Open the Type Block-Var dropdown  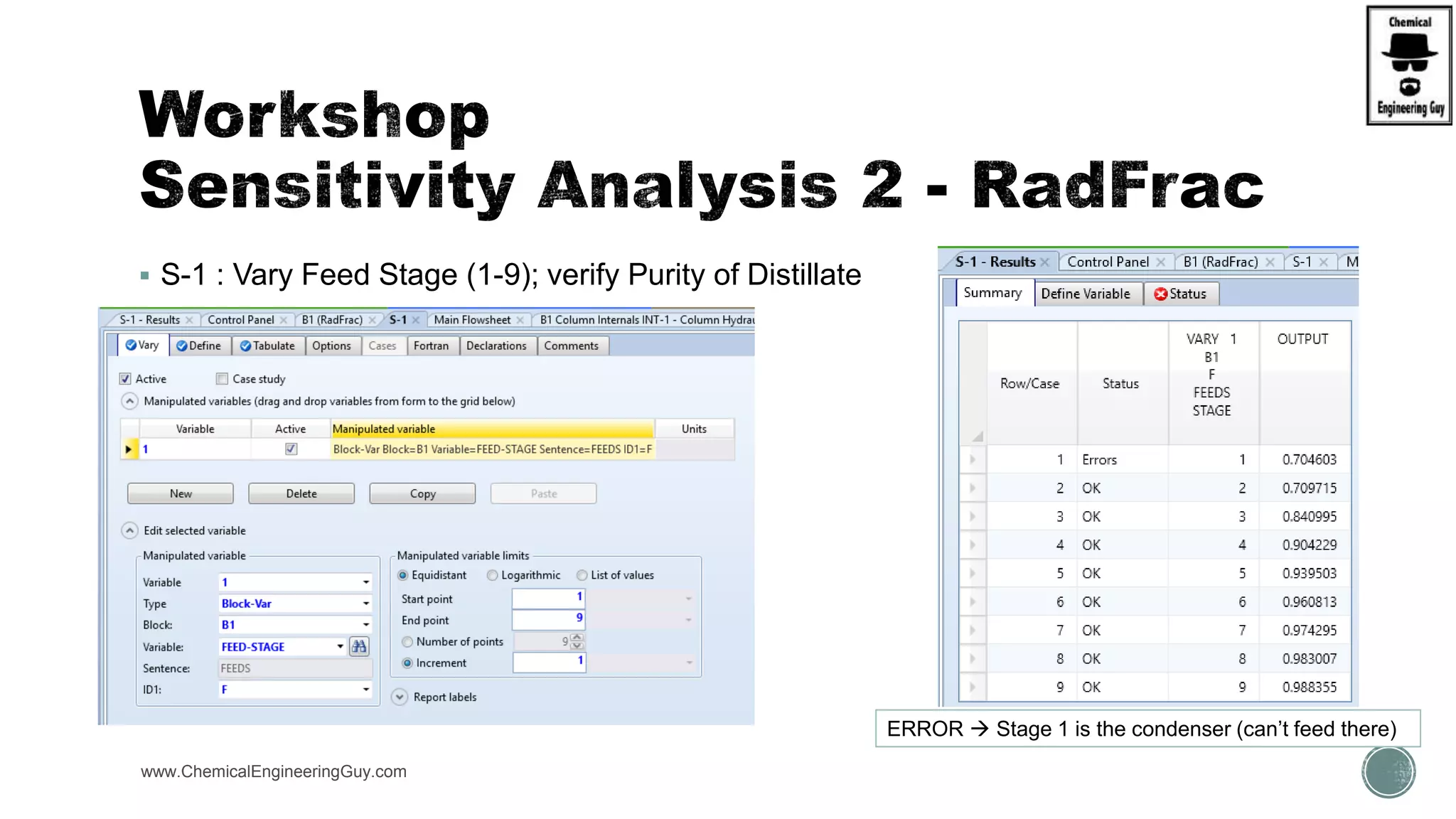pyautogui.click(x=365, y=604)
